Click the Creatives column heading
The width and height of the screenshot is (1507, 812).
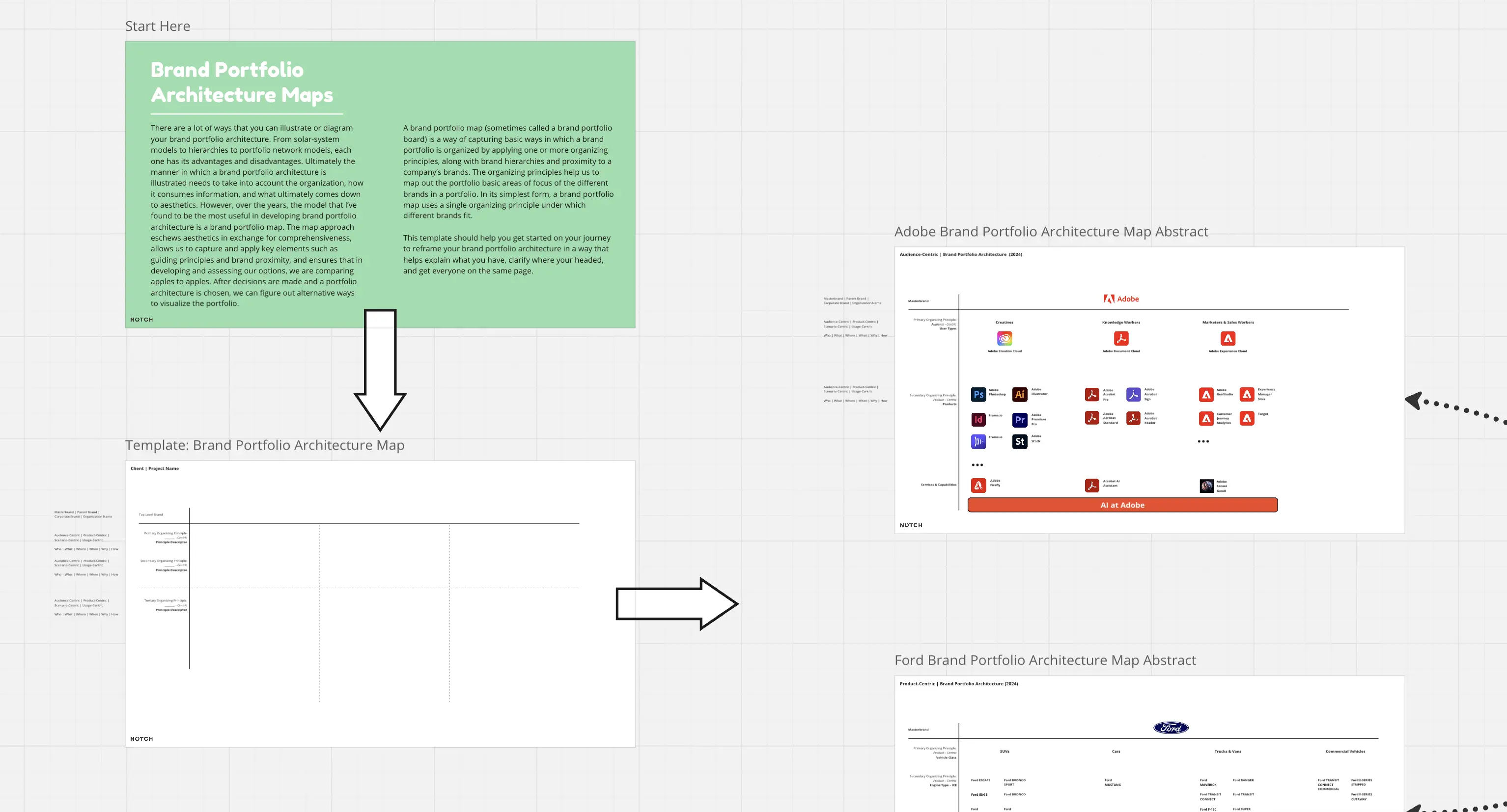(x=1004, y=322)
